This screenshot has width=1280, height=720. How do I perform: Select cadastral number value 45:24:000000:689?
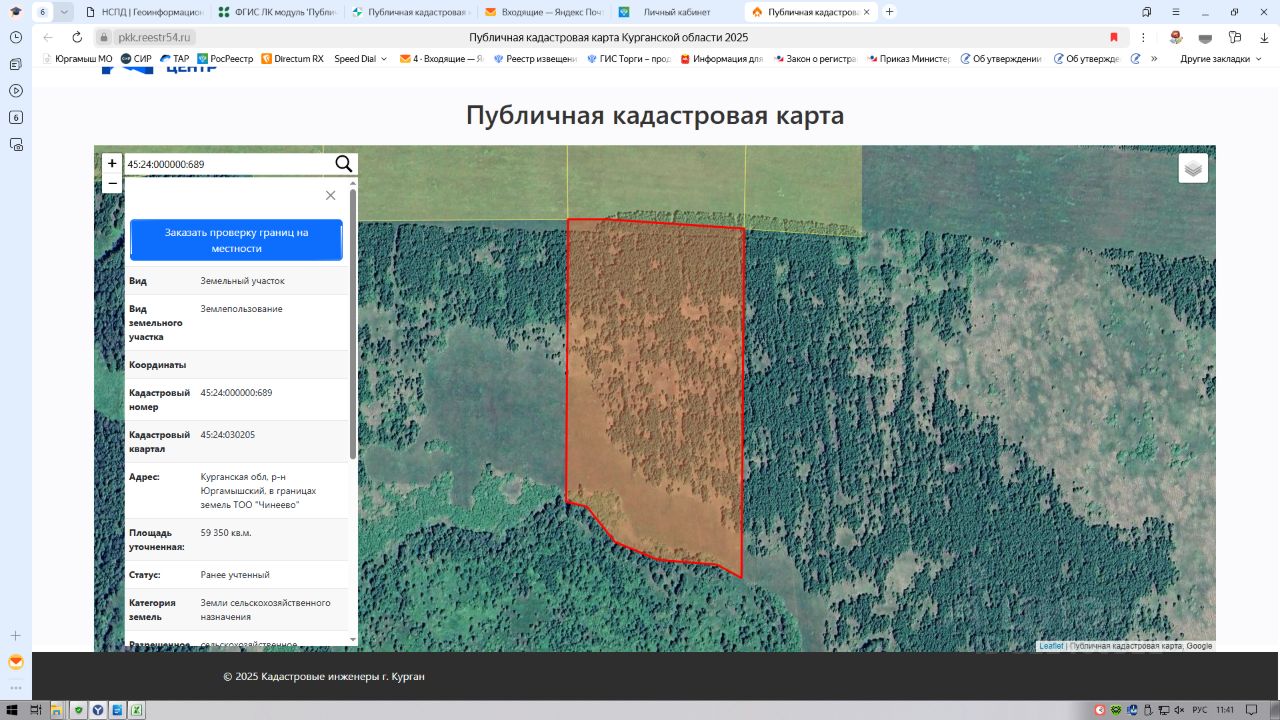[x=236, y=393]
